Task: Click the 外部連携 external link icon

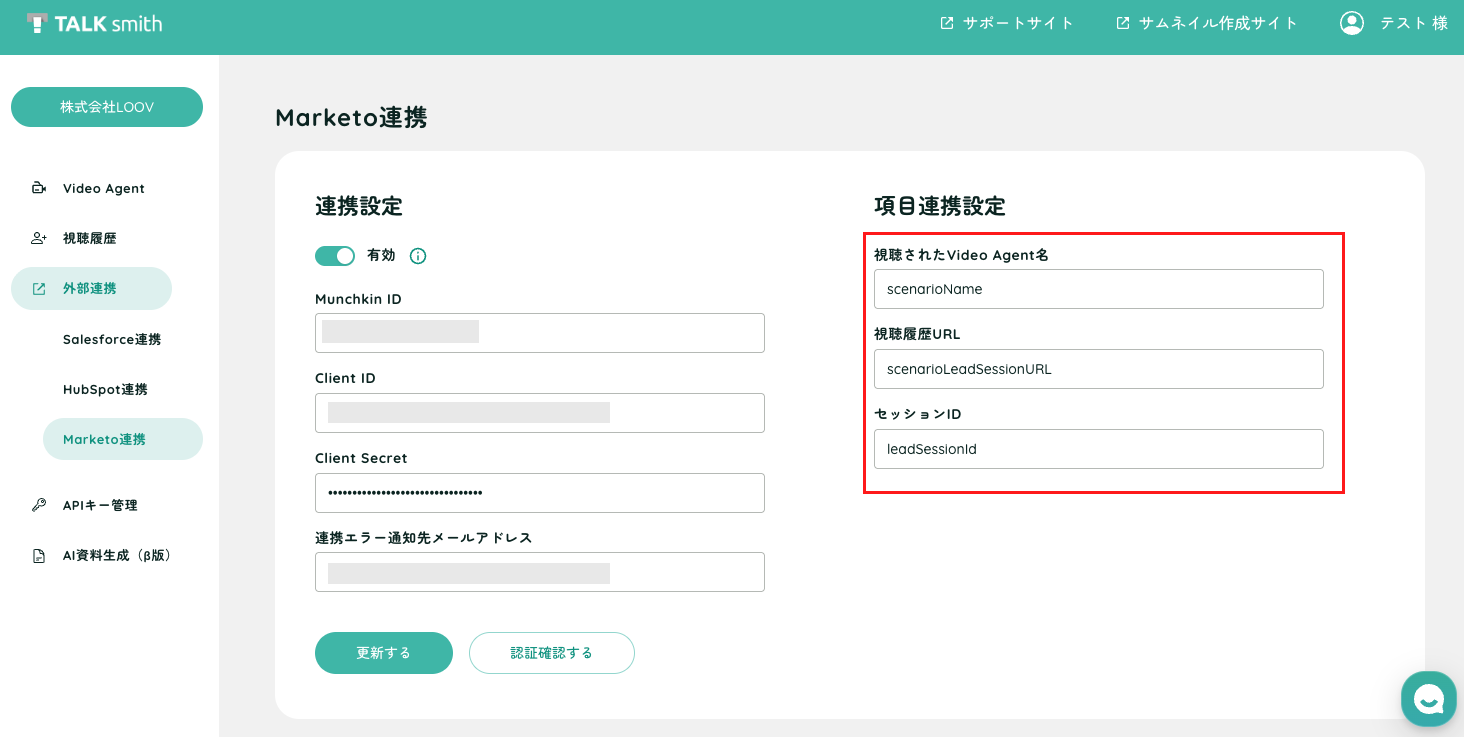Action: point(39,289)
